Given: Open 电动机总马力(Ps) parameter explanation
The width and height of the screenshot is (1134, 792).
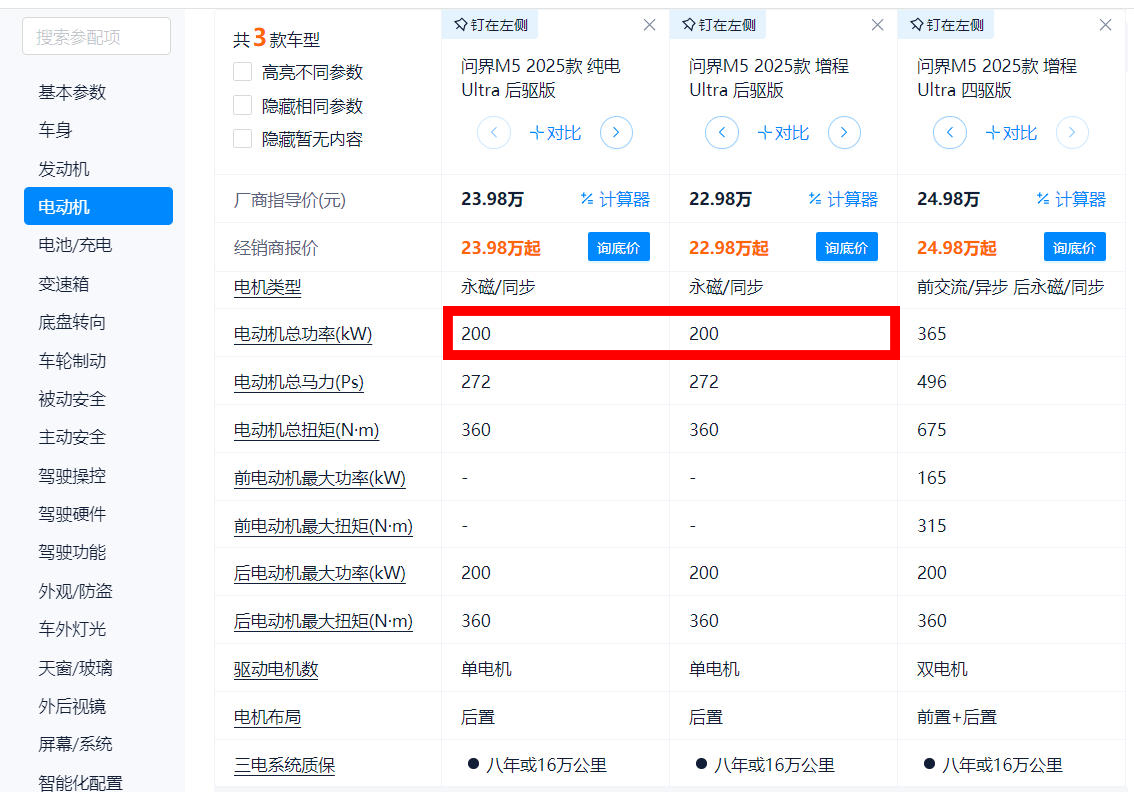Looking at the screenshot, I should 299,381.
